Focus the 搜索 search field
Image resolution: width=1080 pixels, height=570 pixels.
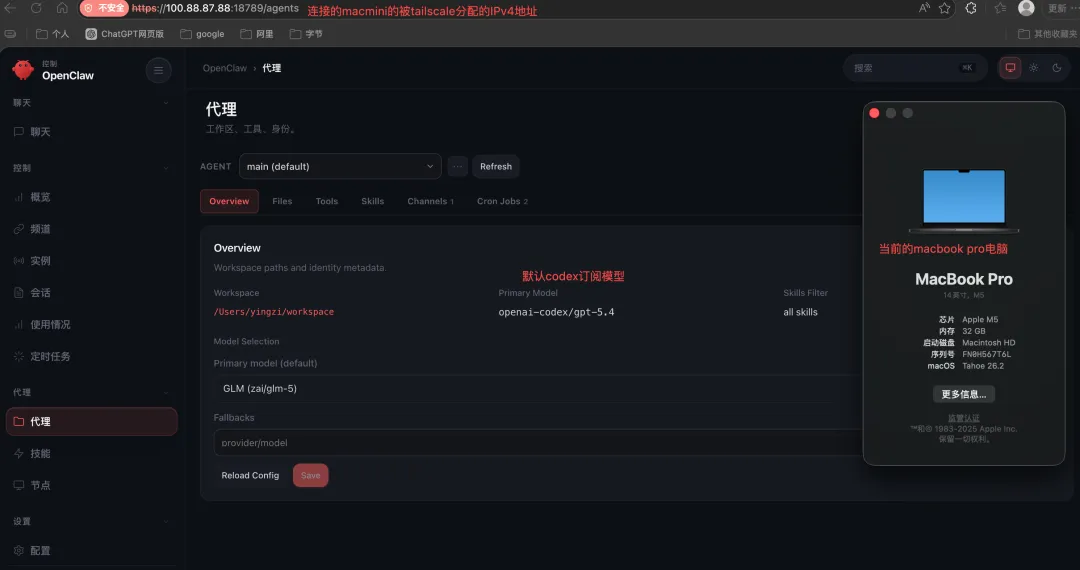coord(916,68)
